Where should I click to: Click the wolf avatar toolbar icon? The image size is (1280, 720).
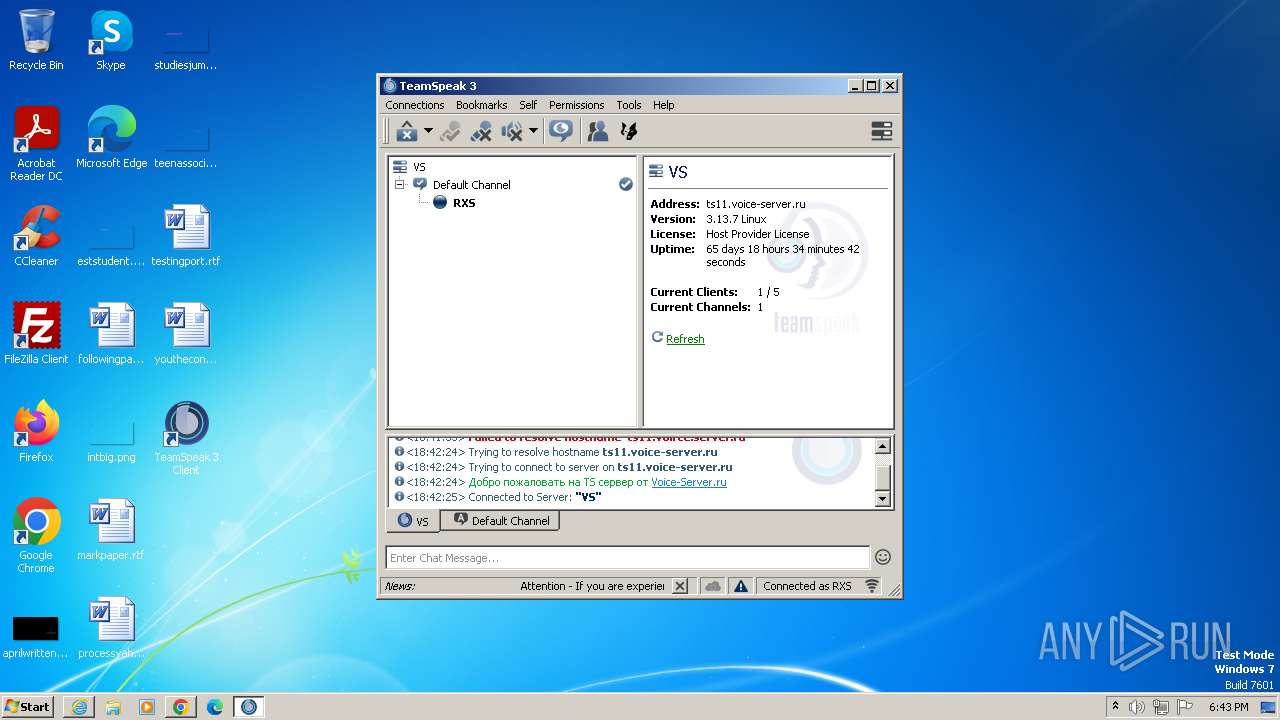point(629,131)
